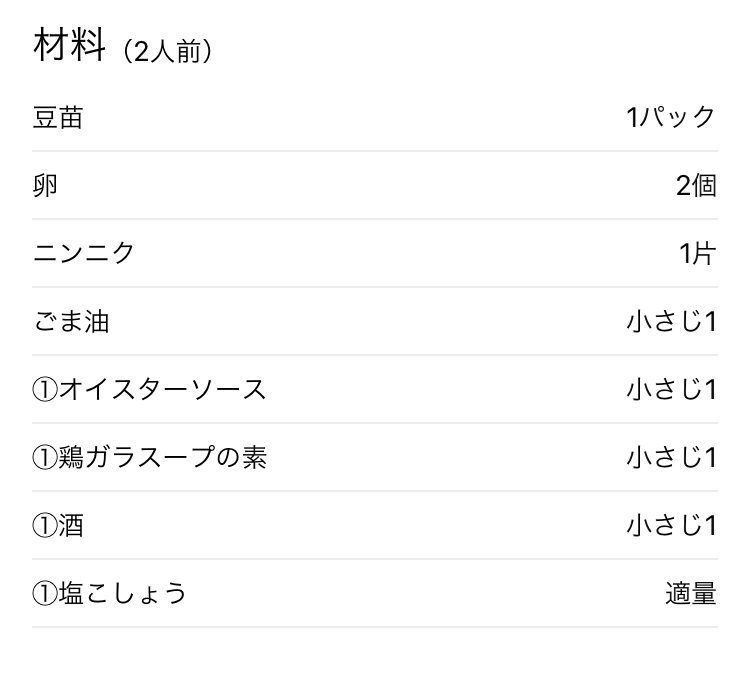Click the 小さじ1 quantity for 酒
Screen dimensions: 750x675
tap(671, 525)
